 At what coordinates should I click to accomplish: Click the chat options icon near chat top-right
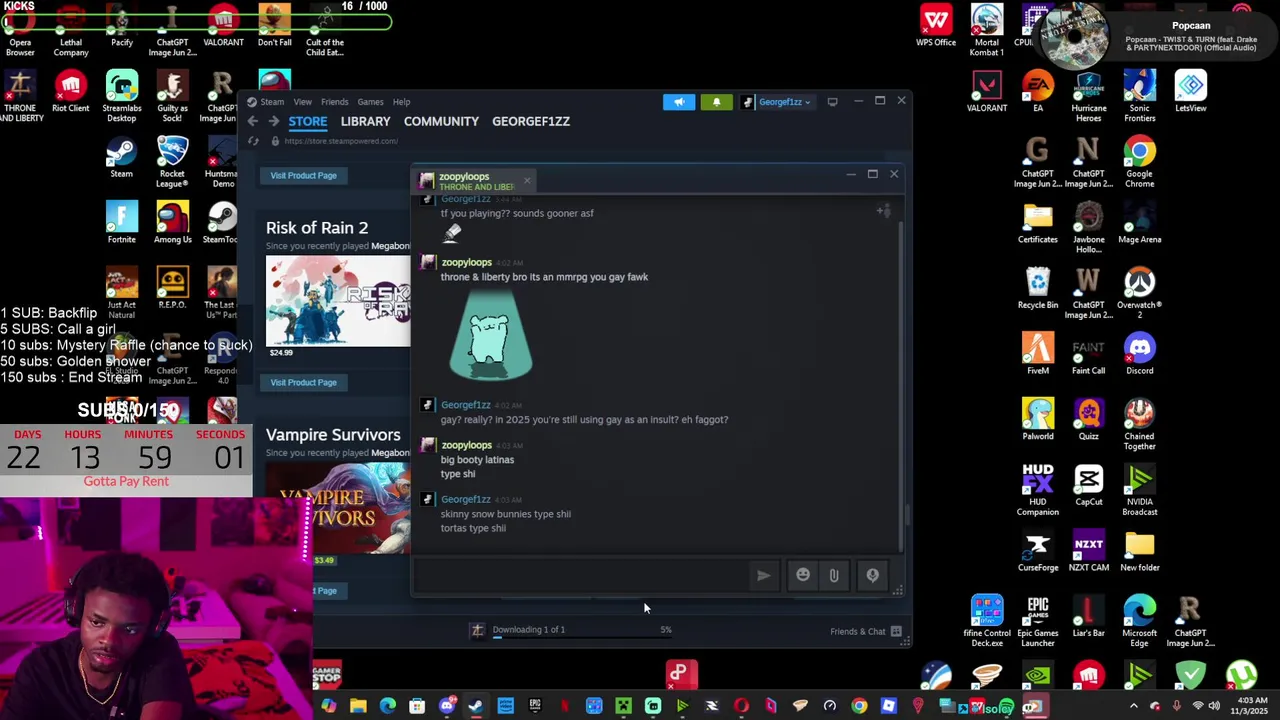884,211
